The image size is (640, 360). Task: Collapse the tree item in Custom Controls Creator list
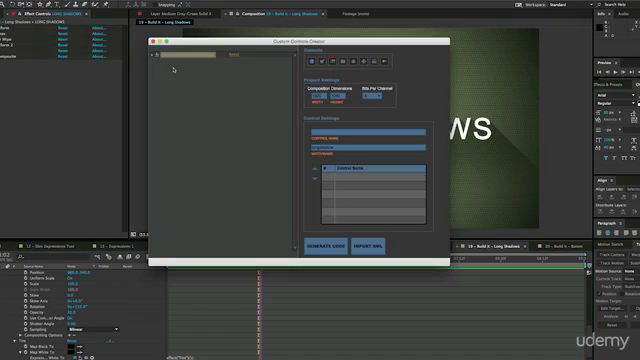(152, 55)
